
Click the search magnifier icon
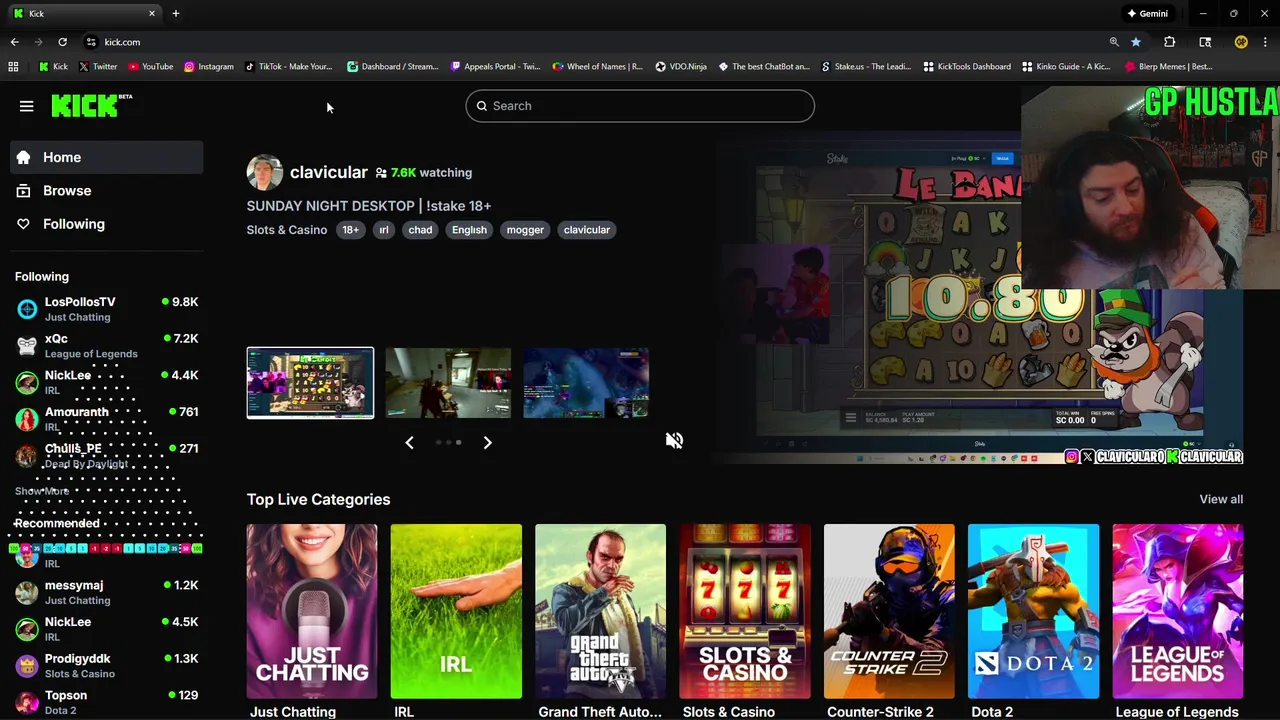coord(481,106)
